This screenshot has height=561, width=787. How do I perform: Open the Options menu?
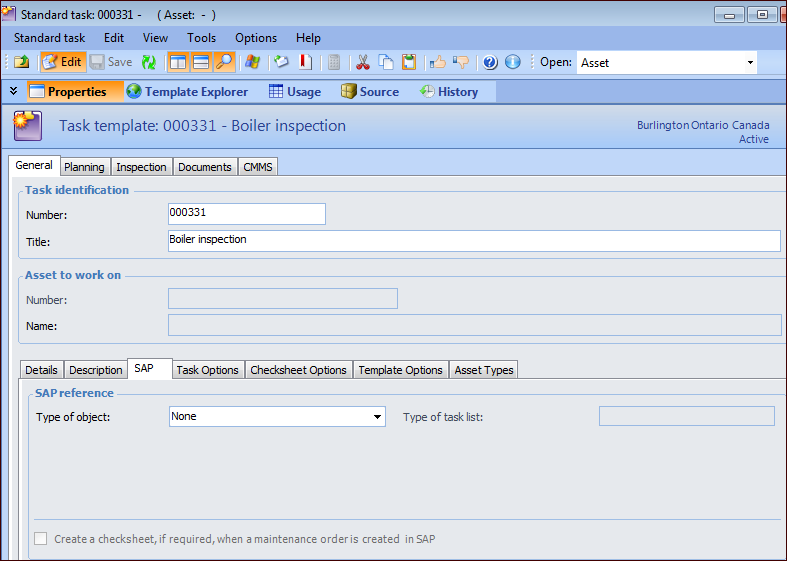click(256, 38)
